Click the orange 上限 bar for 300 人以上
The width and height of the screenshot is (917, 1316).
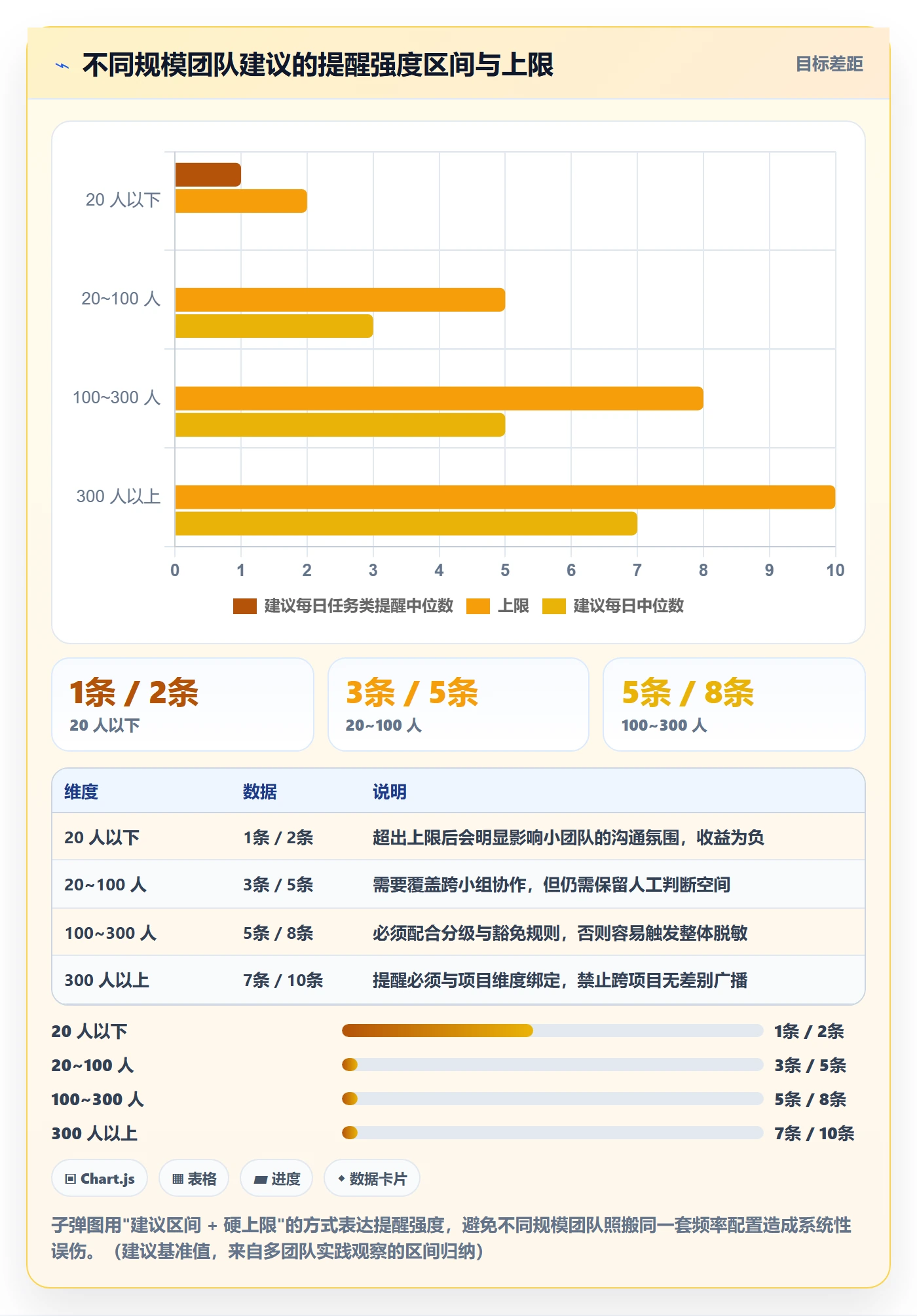[505, 497]
